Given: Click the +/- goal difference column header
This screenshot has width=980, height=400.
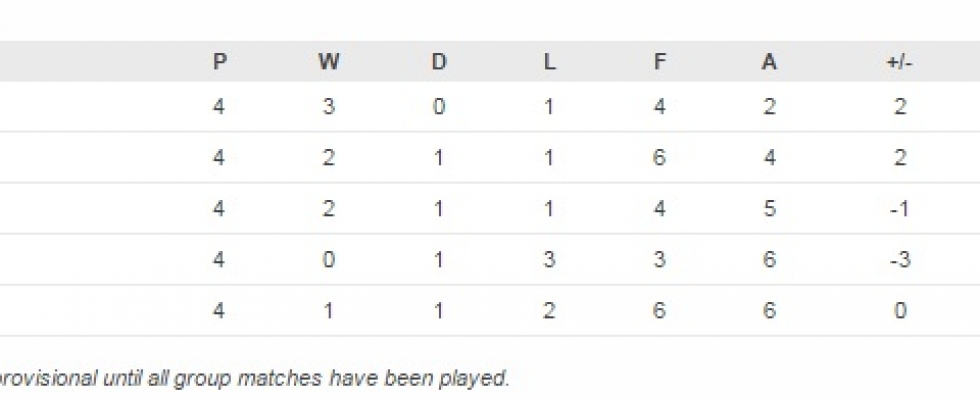Looking at the screenshot, I should tap(899, 62).
